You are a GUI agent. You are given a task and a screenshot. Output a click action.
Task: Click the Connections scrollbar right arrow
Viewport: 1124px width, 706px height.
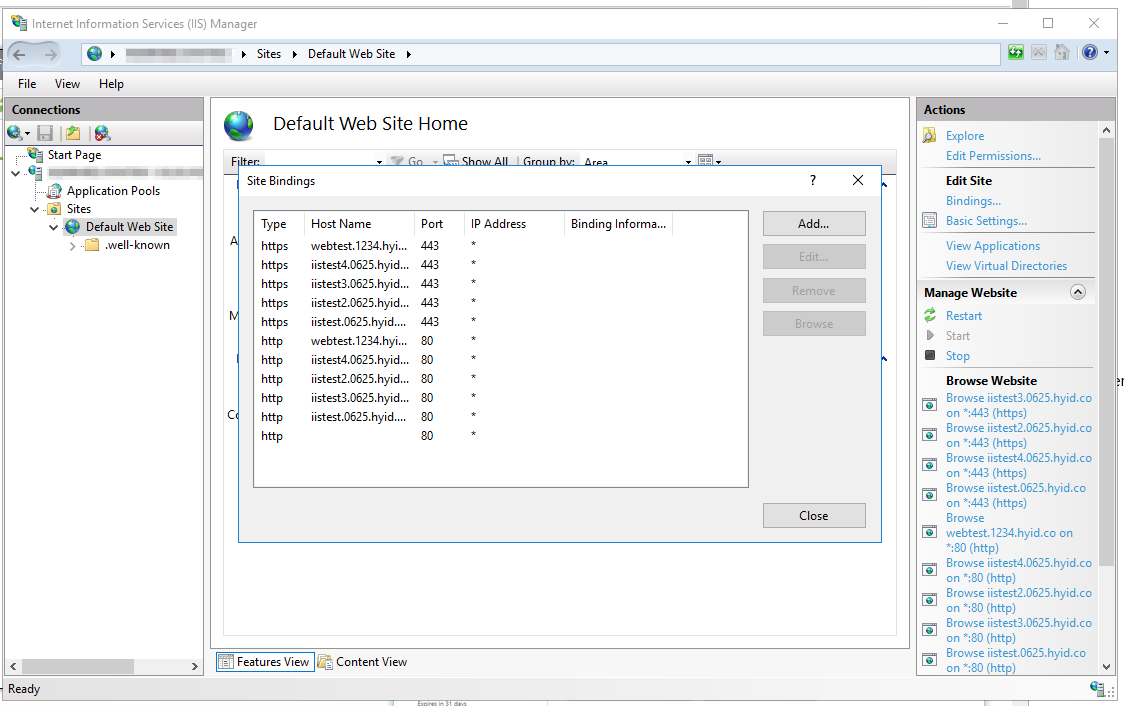194,666
